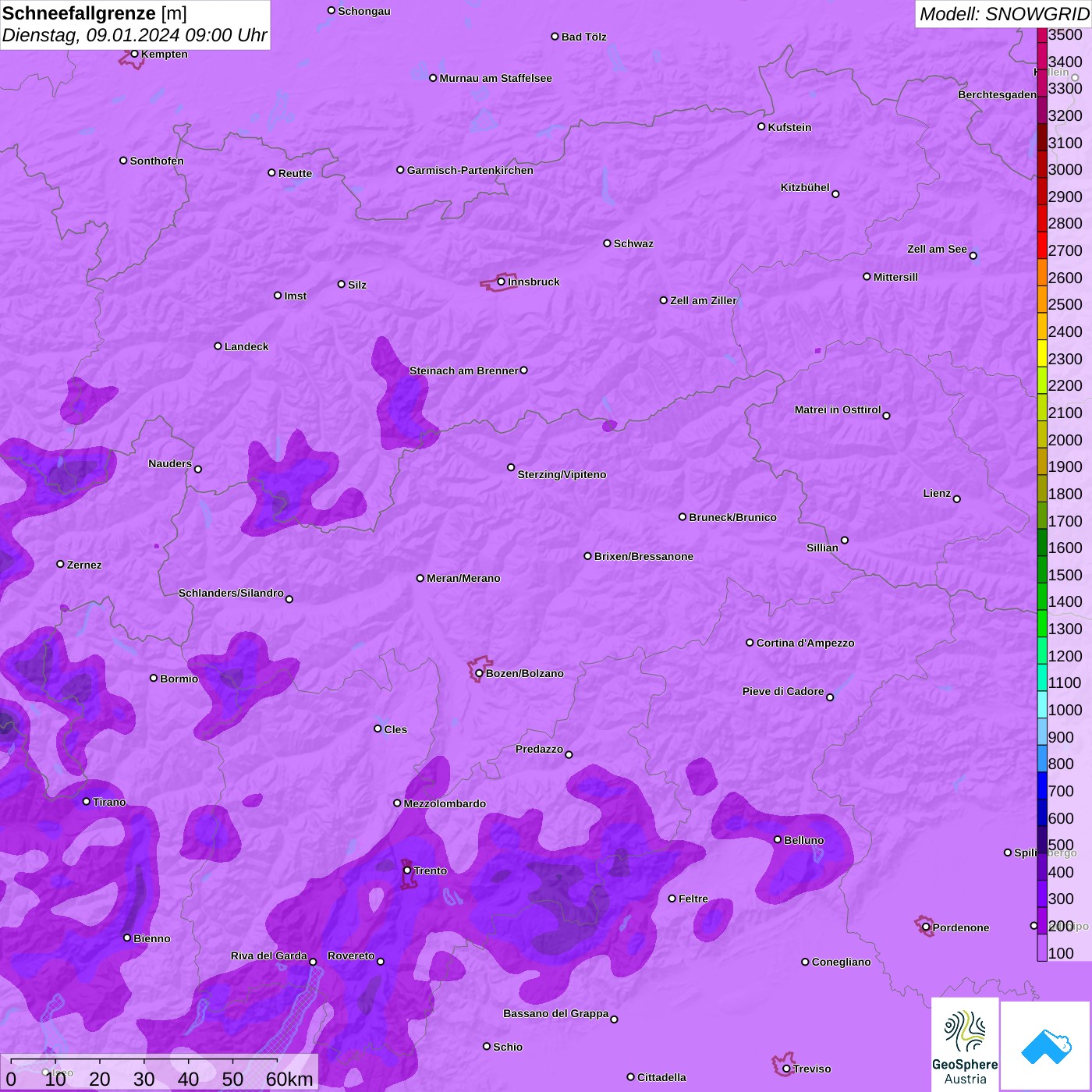Click the date Dienstag, 09.01.2024 09:00 Uhr
The image size is (1092, 1092).
(134, 35)
